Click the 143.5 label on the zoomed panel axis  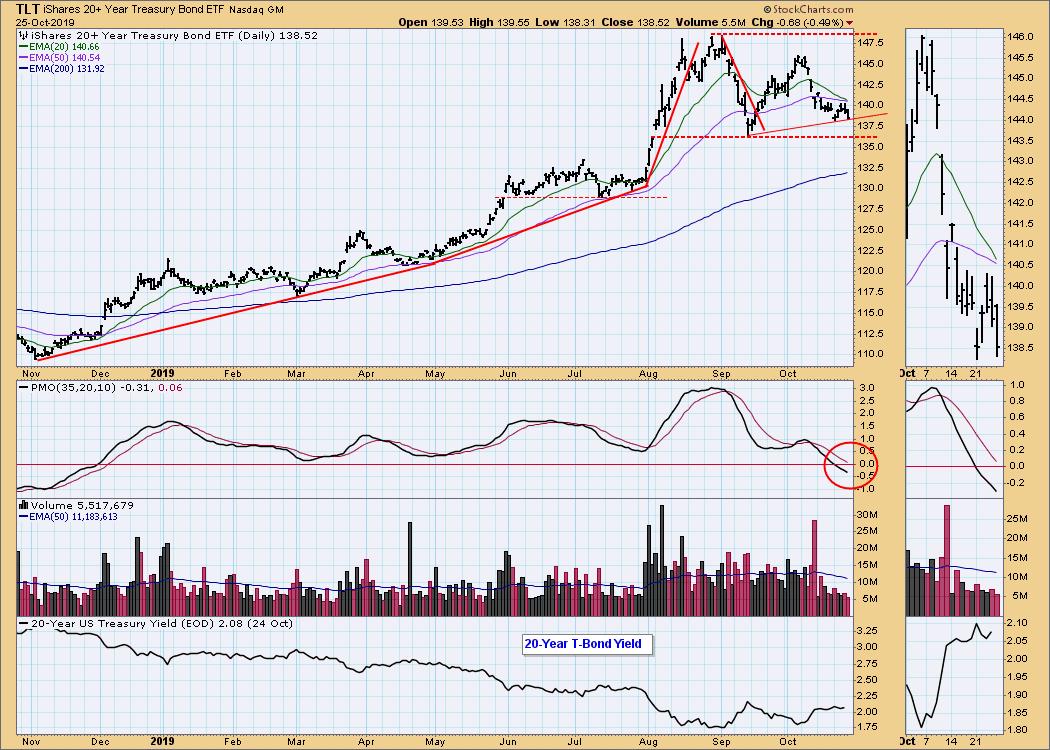1022,141
